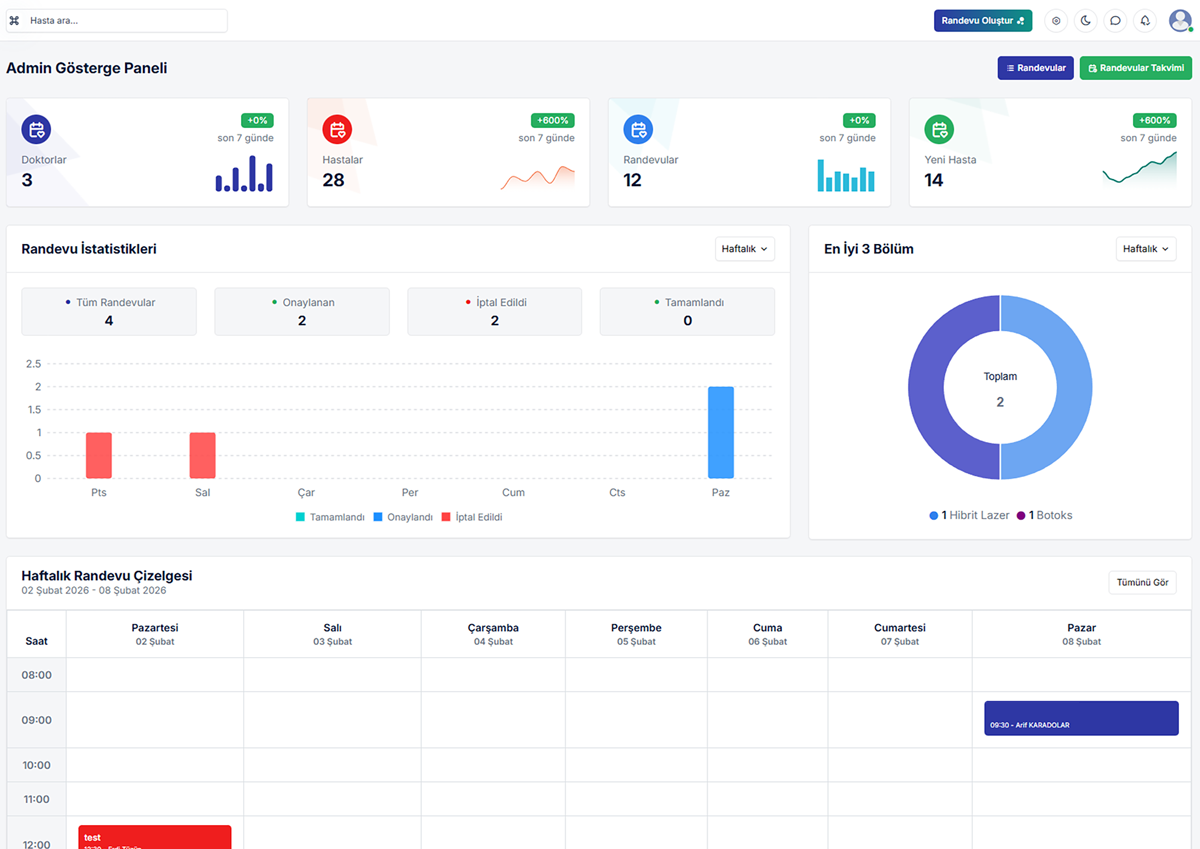
Task: Toggle dark mode with the moon icon
Action: click(1085, 20)
